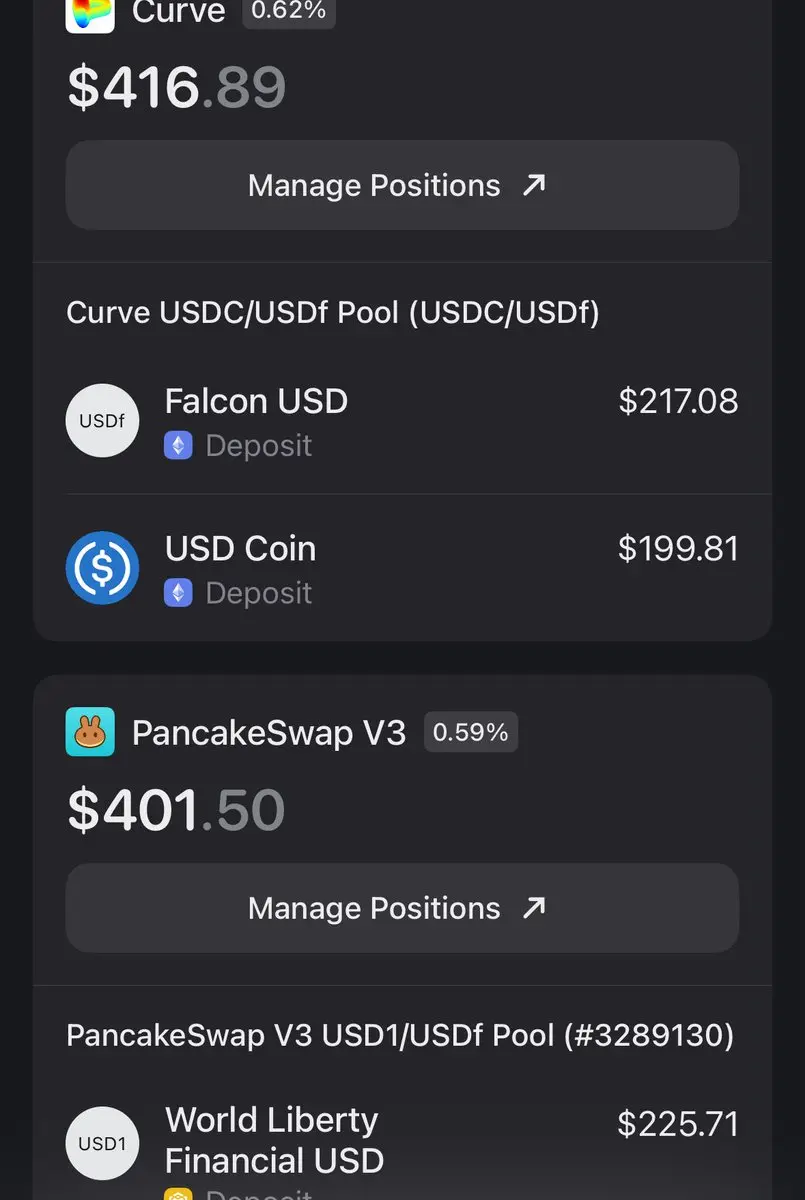Tap the arrow icon in Curve Manage Positions
Viewport: 805px width, 1200px height.
click(x=535, y=185)
